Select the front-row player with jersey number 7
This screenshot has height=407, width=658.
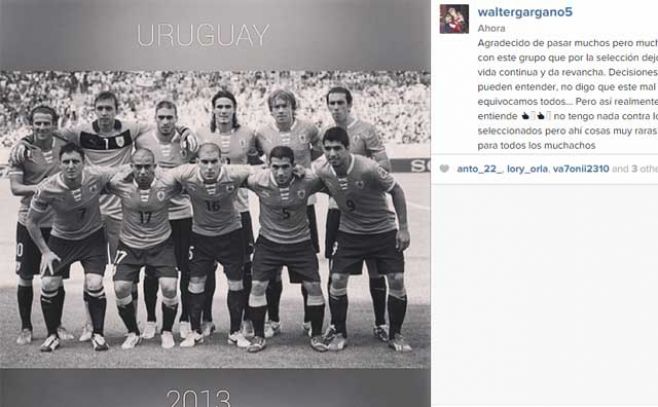72,245
